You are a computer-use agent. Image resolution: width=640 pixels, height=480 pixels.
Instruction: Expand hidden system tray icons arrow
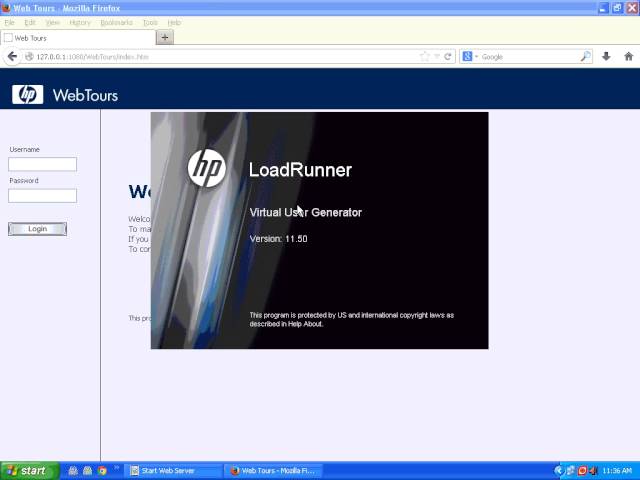pyautogui.click(x=558, y=471)
